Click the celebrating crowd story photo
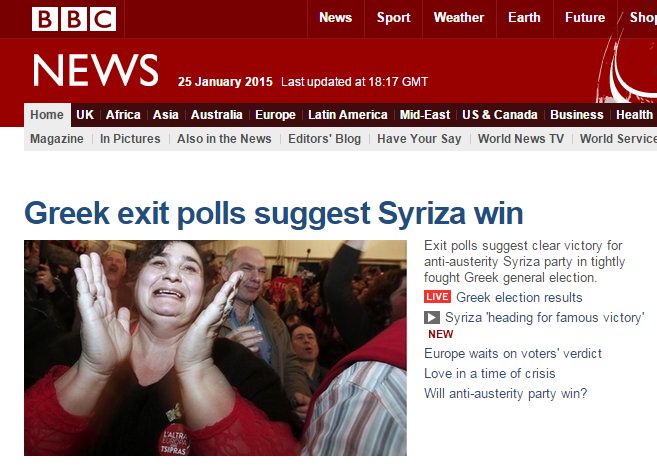The width and height of the screenshot is (657, 470). coord(215,348)
